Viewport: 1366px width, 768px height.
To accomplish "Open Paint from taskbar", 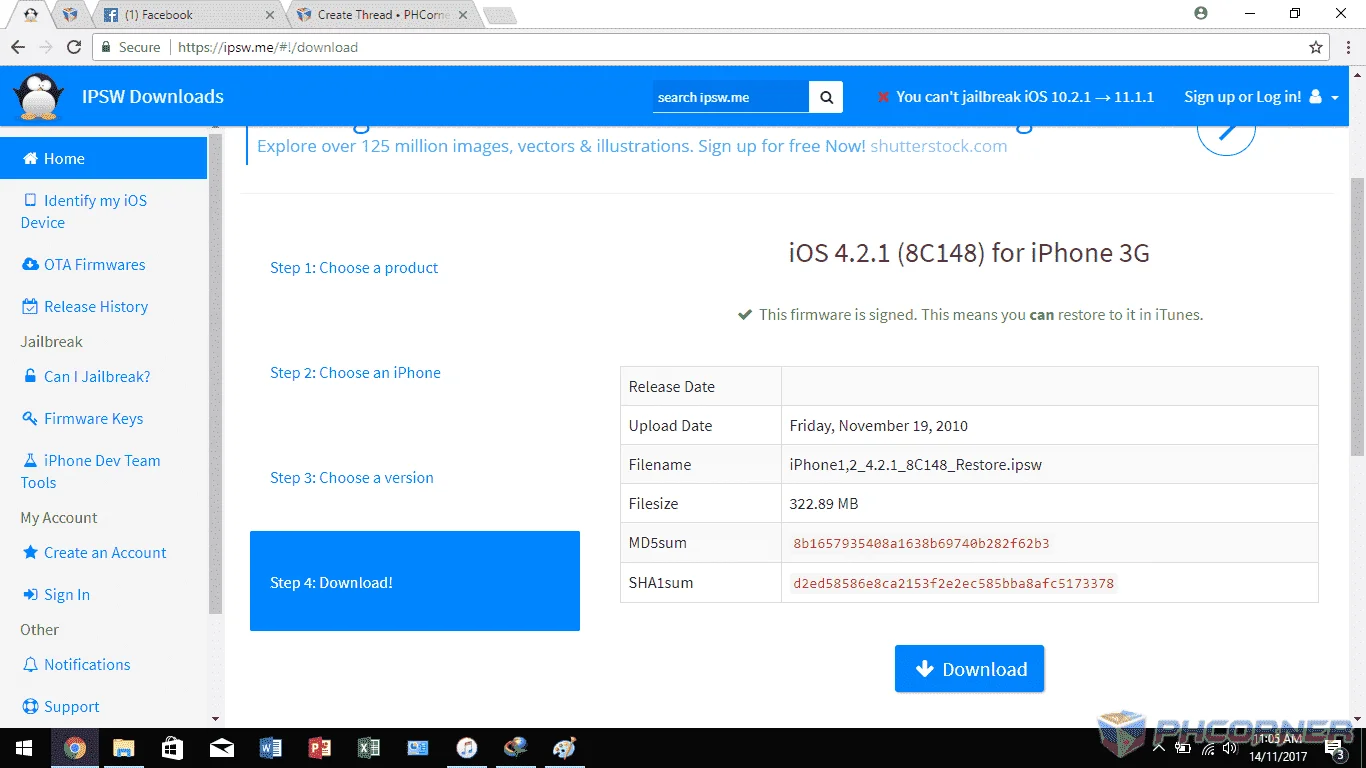I will 564,748.
